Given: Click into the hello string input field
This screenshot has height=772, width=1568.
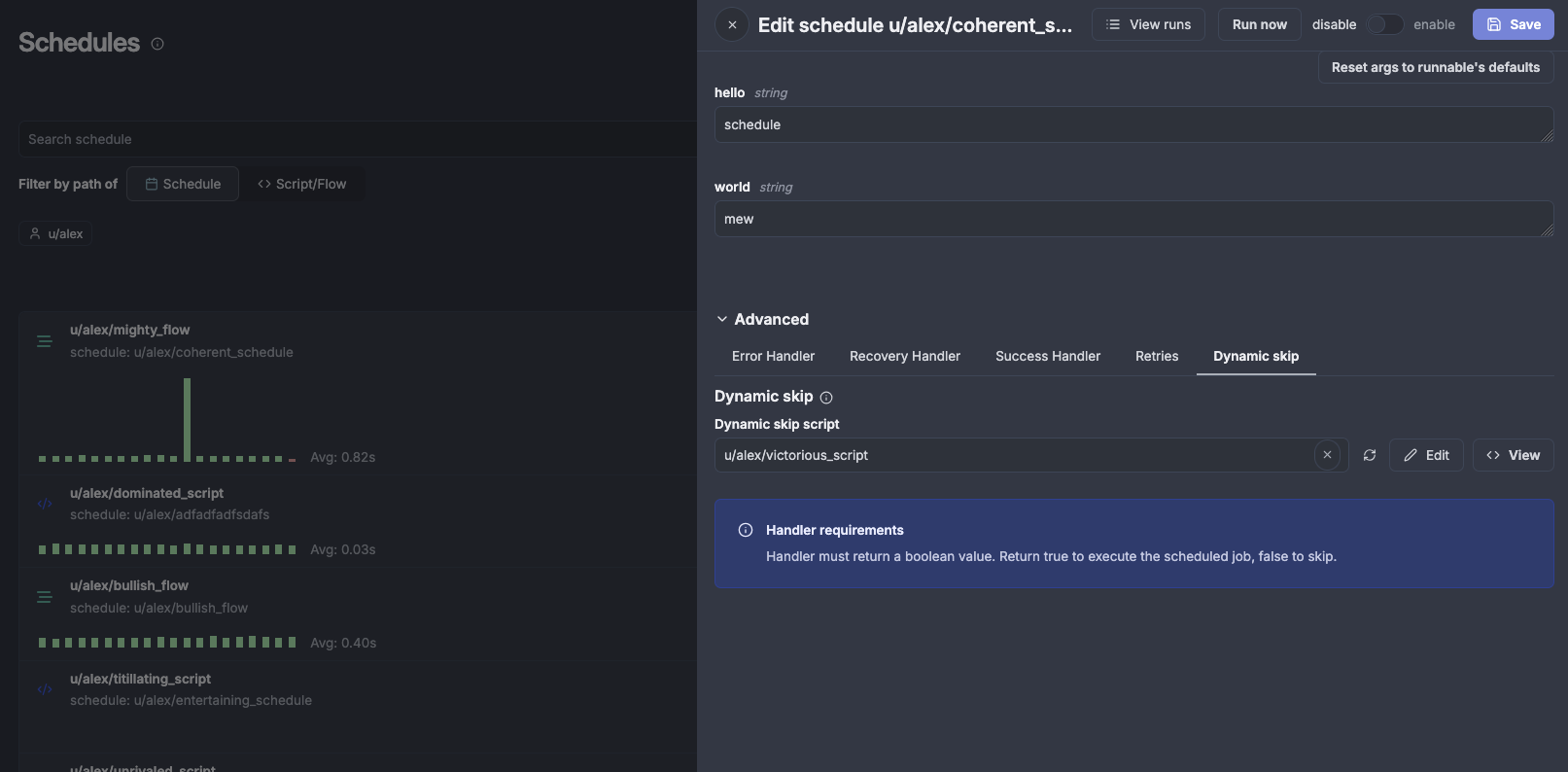Looking at the screenshot, I should pyautogui.click(x=1128, y=124).
